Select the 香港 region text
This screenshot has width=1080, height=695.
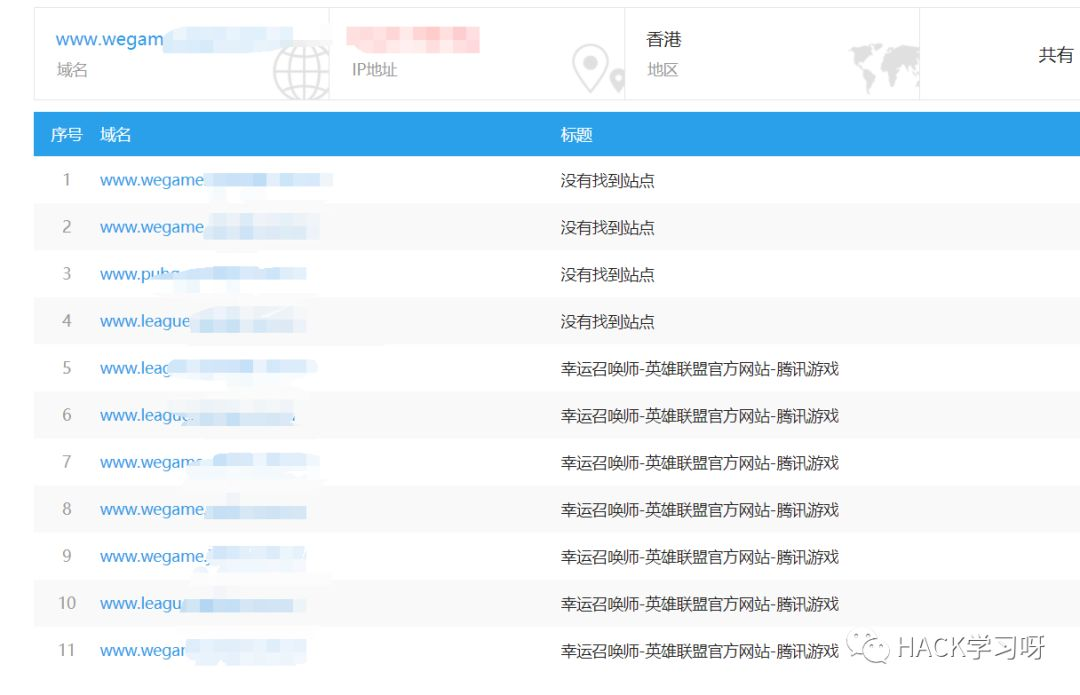[664, 39]
